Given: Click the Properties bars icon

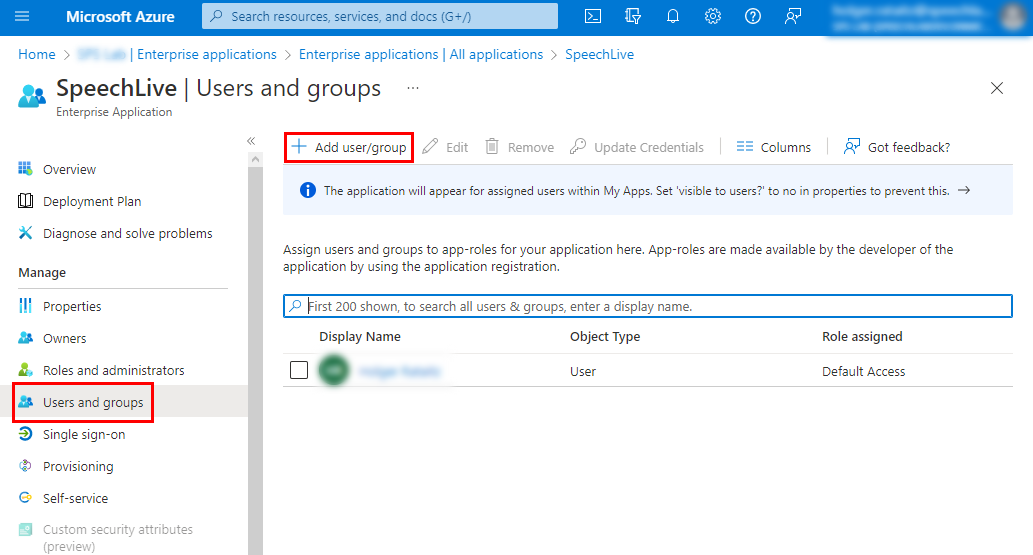Looking at the screenshot, I should pyautogui.click(x=26, y=306).
